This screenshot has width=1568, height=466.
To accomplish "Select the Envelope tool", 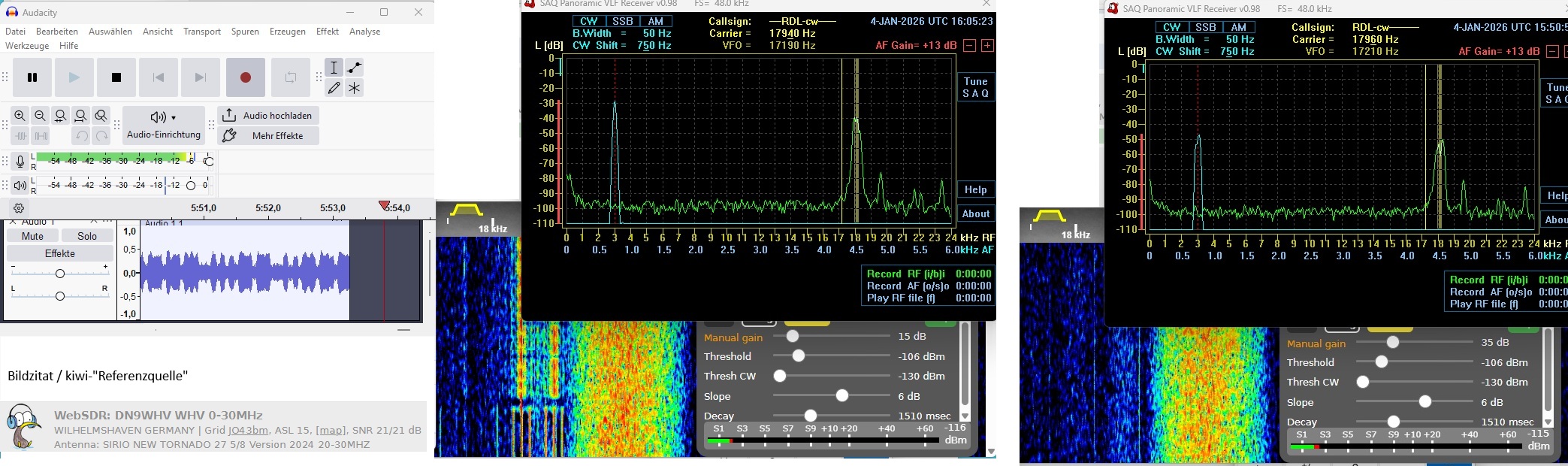I will 354,68.
